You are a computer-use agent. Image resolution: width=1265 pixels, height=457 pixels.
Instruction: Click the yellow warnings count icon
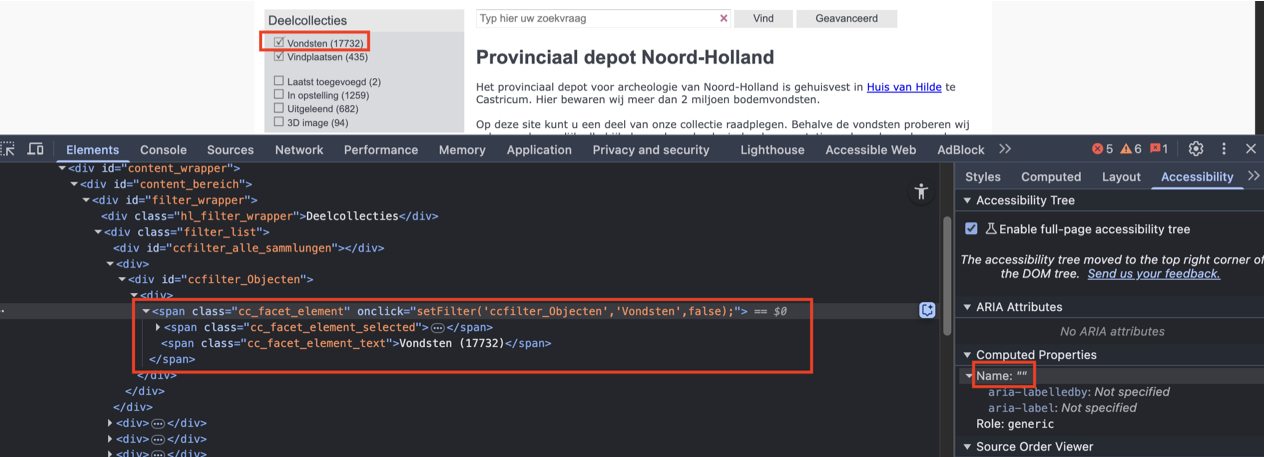(x=1131, y=149)
